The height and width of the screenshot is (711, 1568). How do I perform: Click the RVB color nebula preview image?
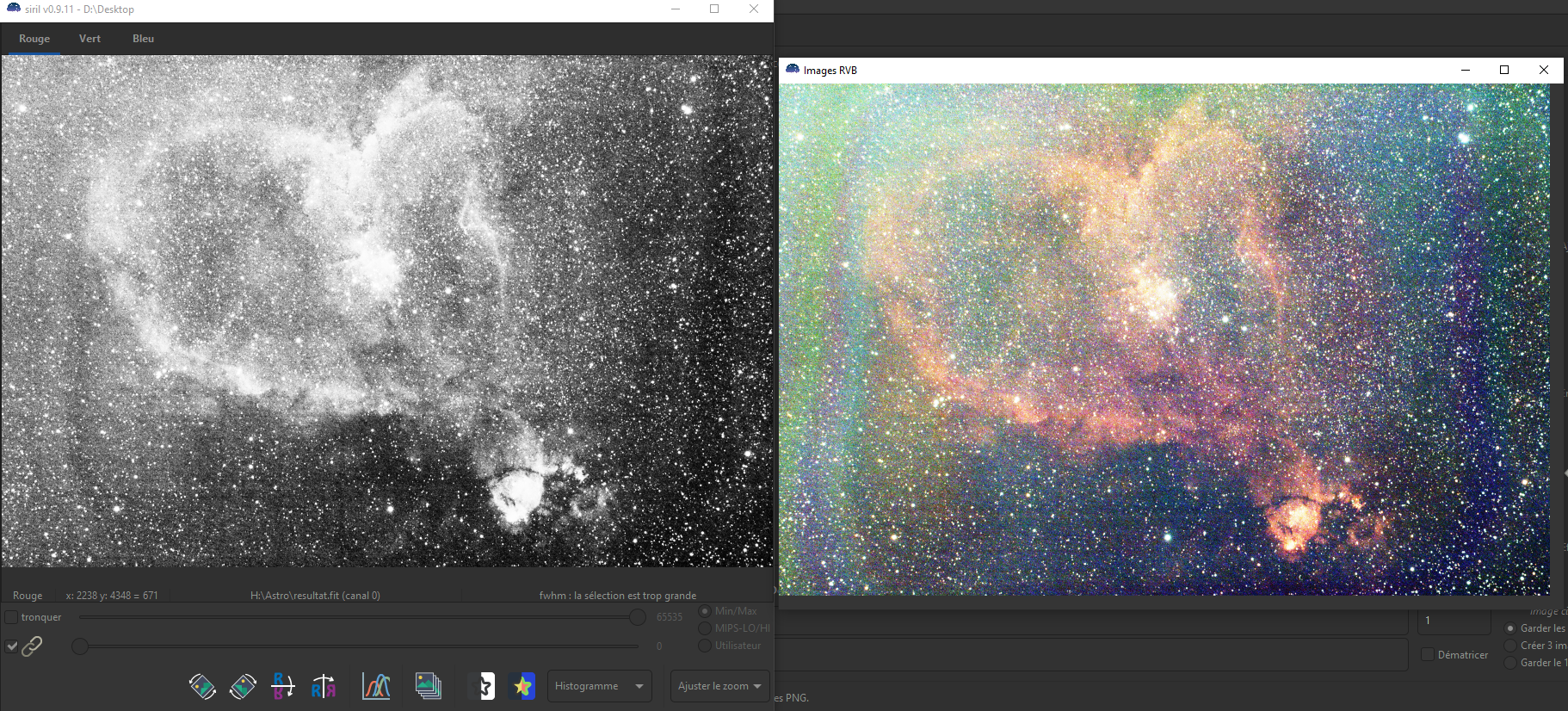click(1164, 339)
